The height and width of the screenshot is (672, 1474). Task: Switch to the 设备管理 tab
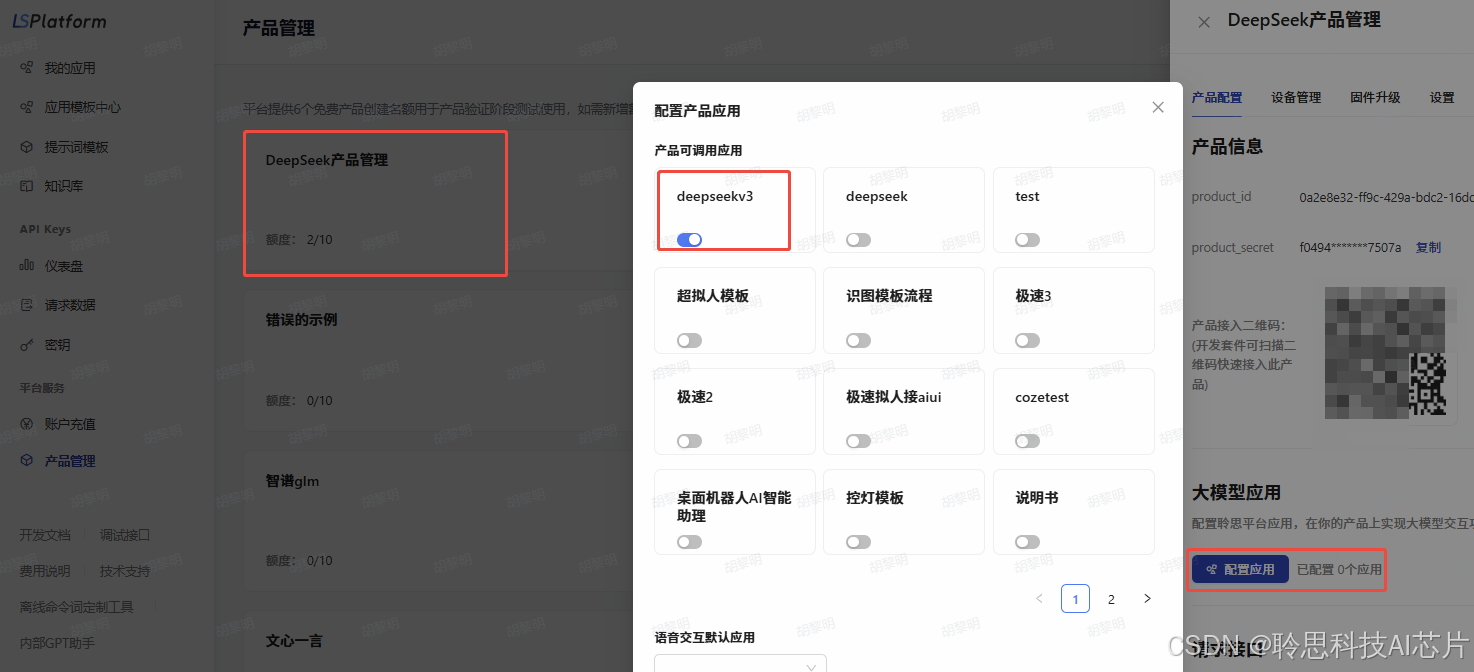[1296, 98]
